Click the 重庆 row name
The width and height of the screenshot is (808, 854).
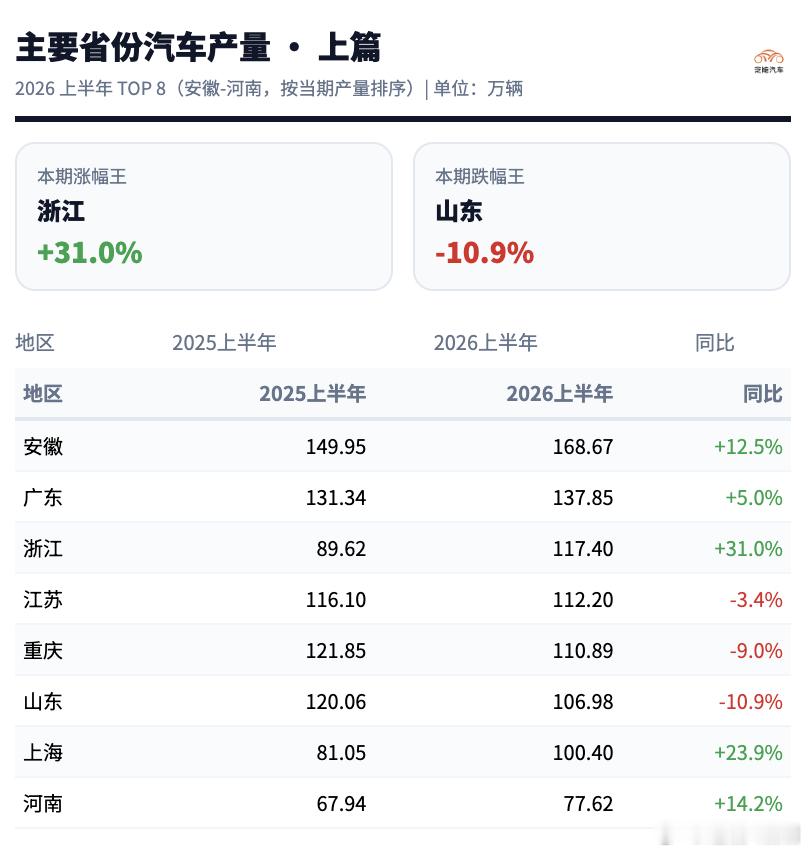click(x=43, y=650)
